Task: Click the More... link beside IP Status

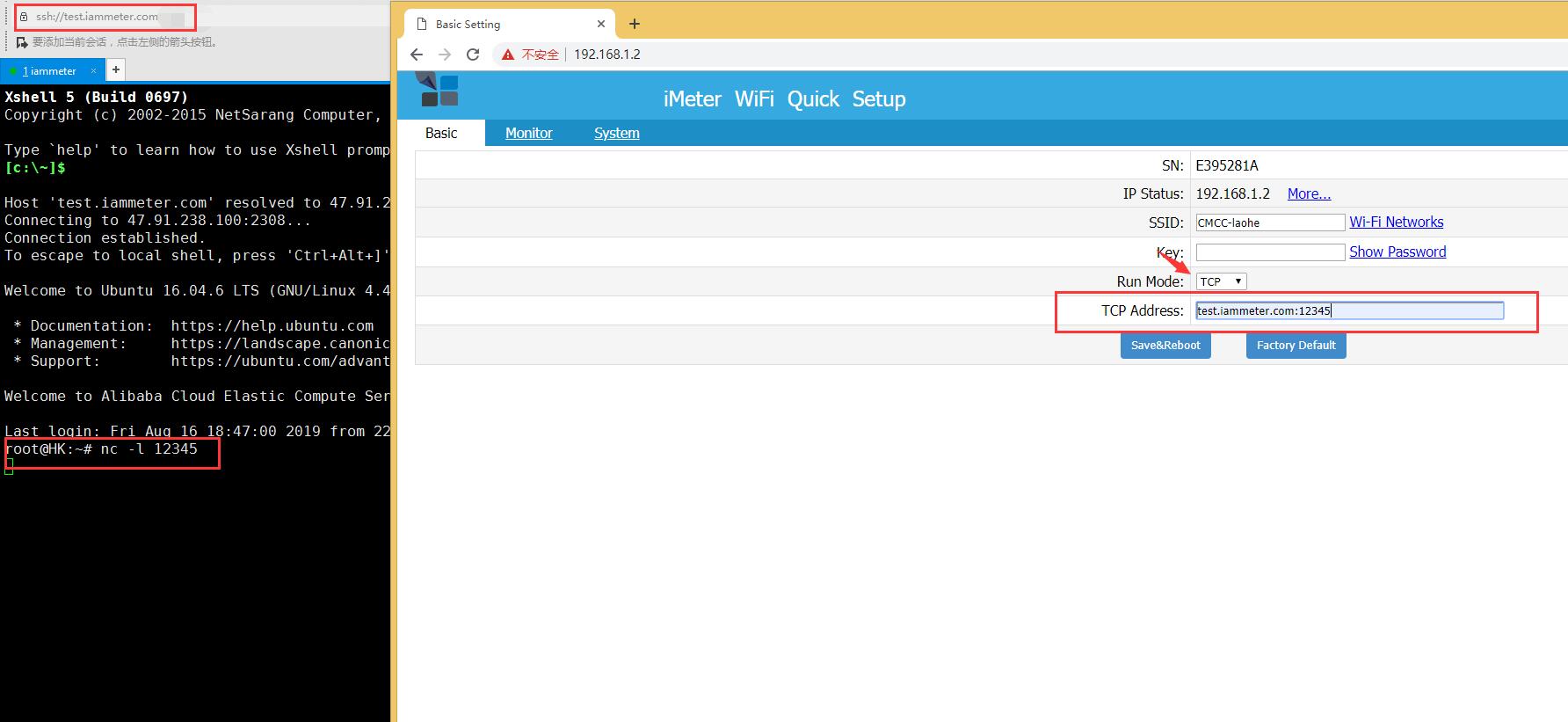Action: pyautogui.click(x=1309, y=193)
